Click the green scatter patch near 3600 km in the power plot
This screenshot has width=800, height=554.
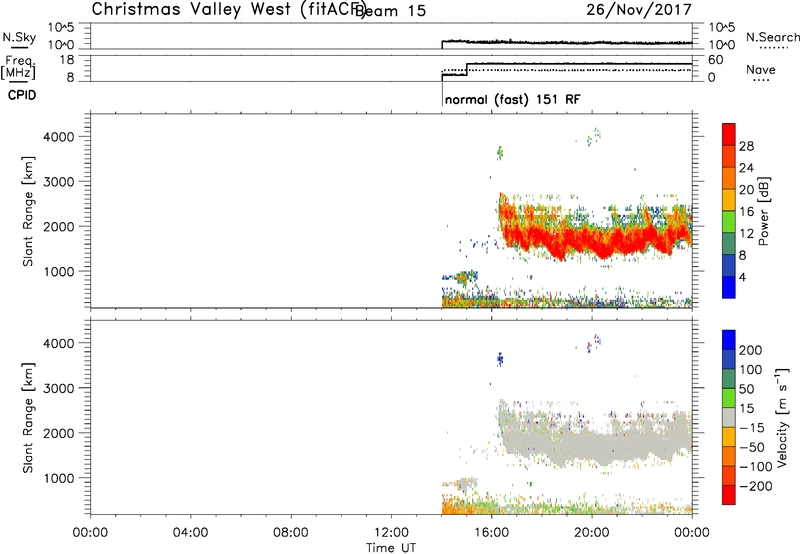coord(500,152)
